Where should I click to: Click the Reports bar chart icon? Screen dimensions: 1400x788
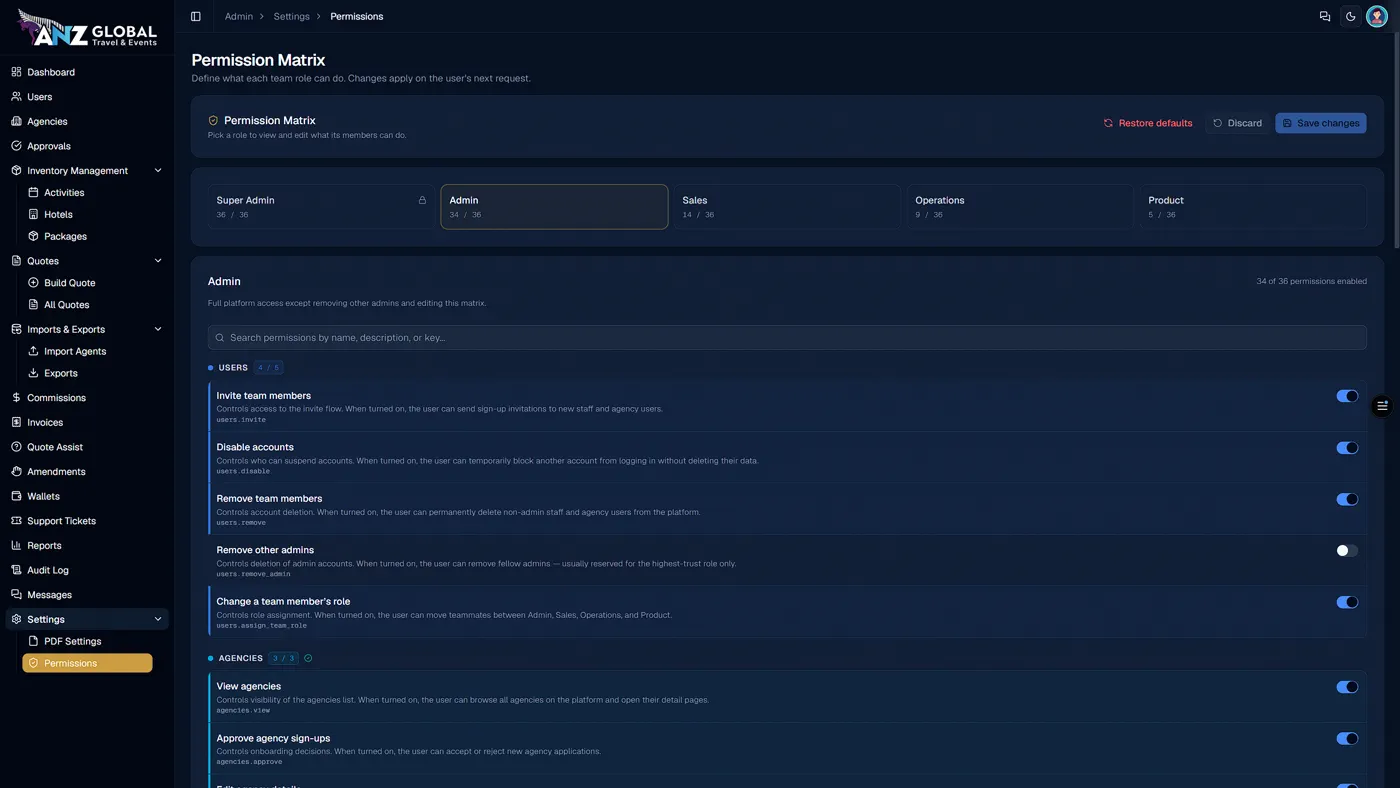pyautogui.click(x=16, y=545)
